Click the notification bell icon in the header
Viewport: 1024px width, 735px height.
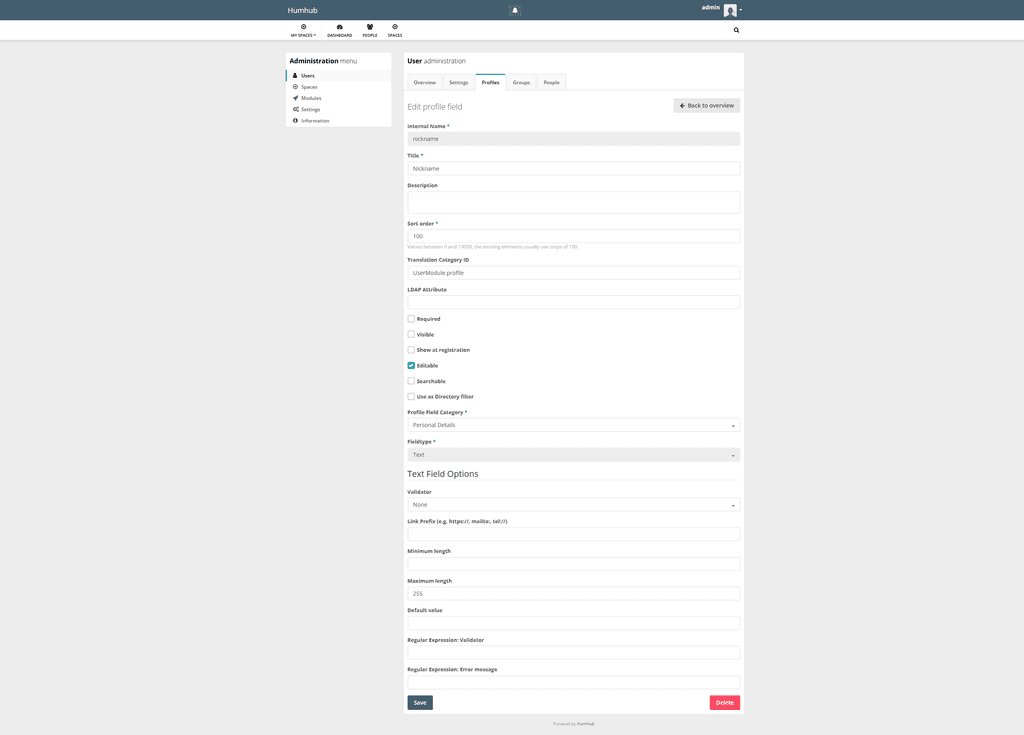click(x=514, y=10)
